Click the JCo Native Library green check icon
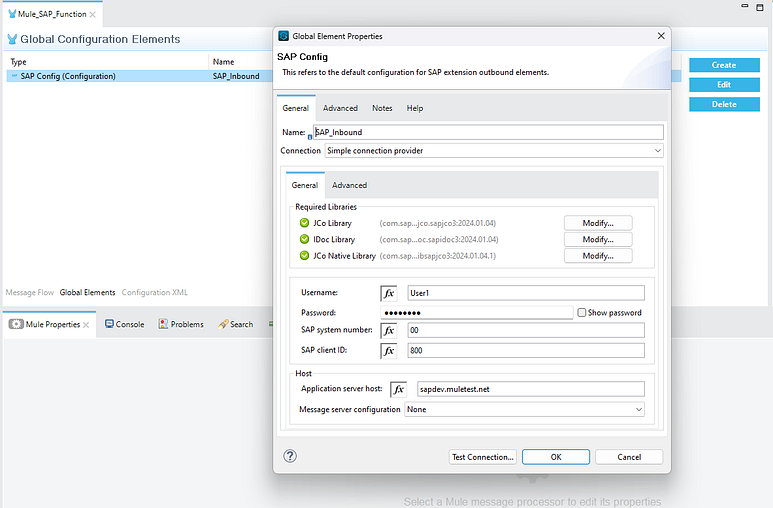 [304, 255]
